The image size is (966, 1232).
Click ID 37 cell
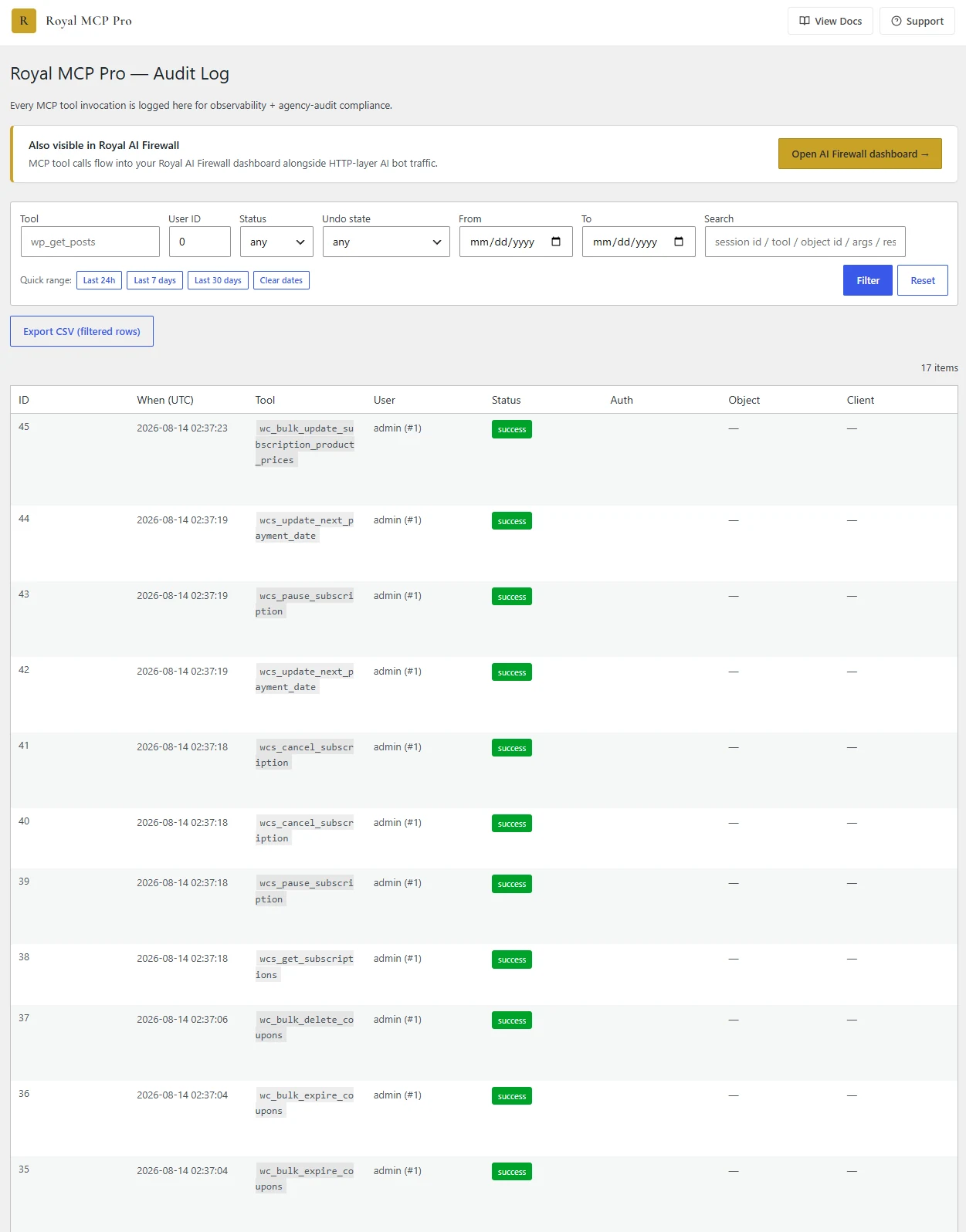click(x=24, y=1018)
